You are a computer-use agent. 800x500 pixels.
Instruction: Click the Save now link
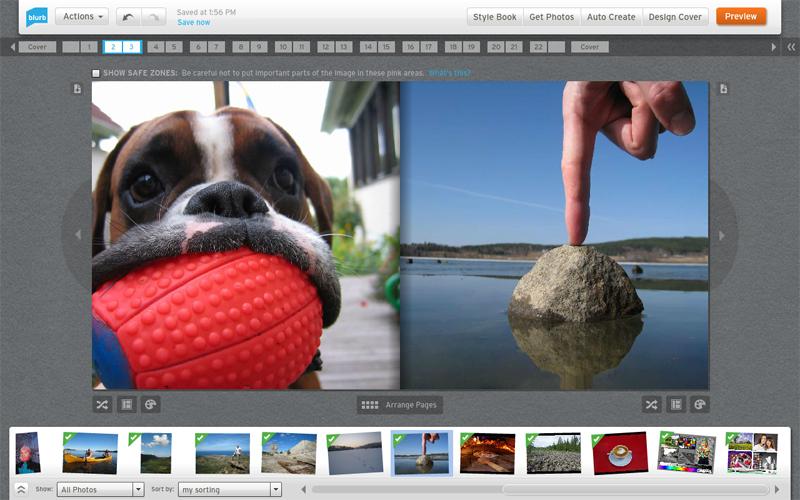[193, 22]
